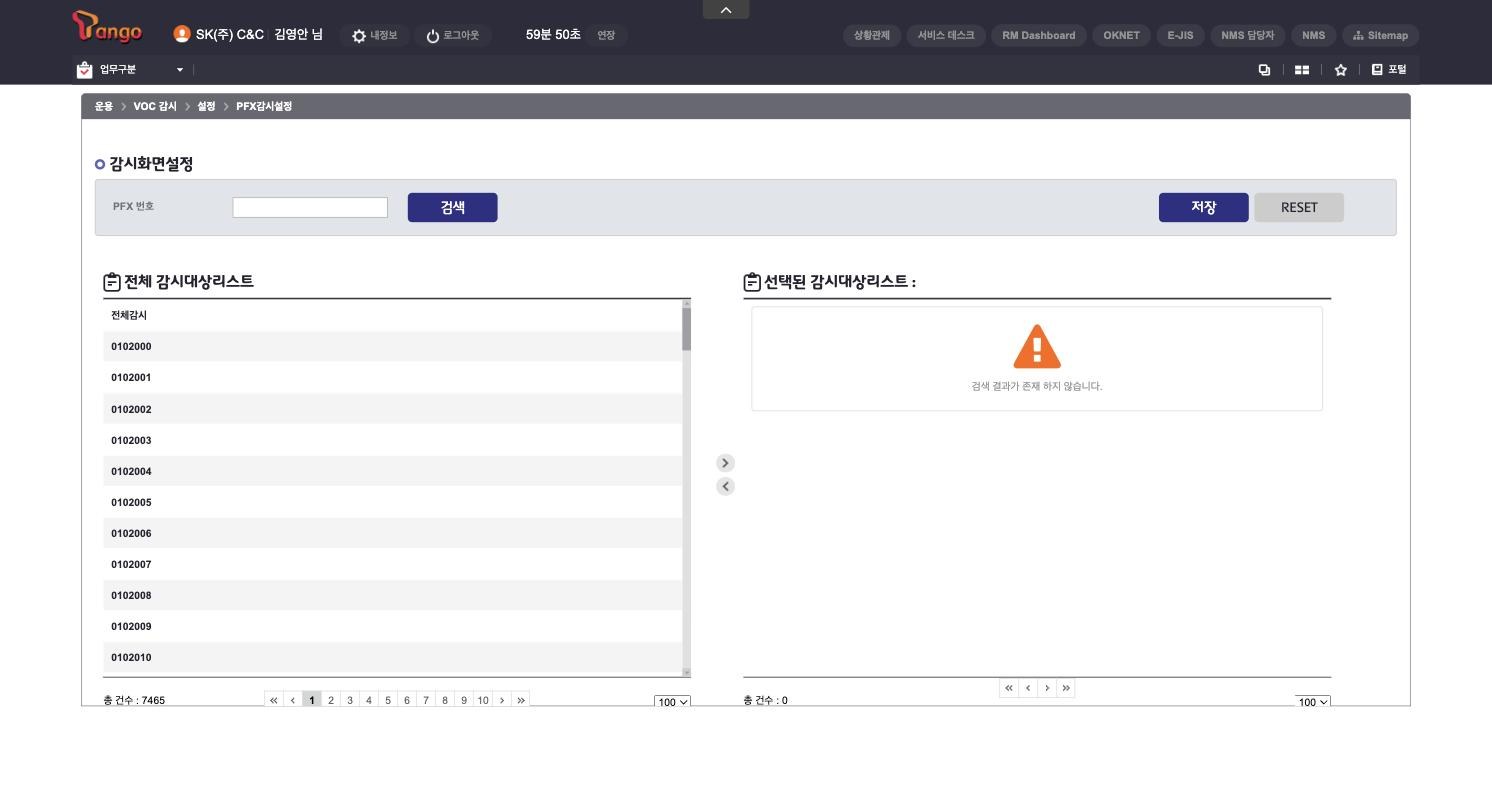The width and height of the screenshot is (1492, 812).
Task: Click the 저장 button
Action: click(1204, 207)
